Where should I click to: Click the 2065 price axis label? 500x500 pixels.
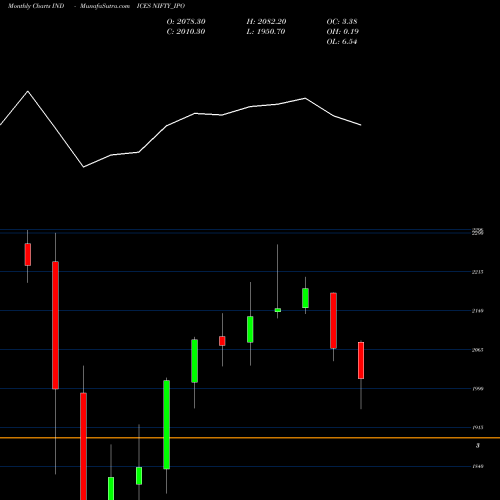(x=477, y=350)
